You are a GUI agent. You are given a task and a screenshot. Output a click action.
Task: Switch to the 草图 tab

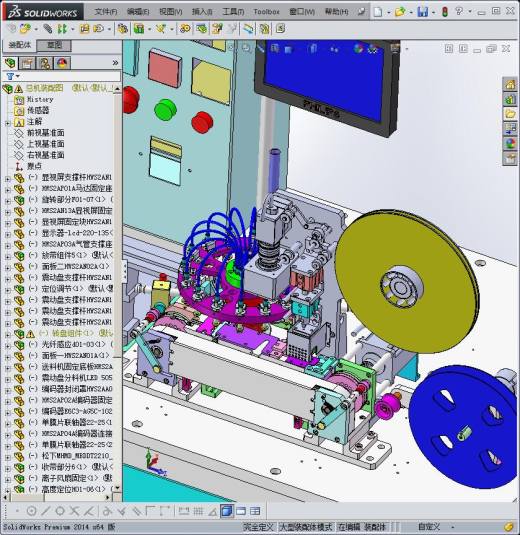click(54, 45)
